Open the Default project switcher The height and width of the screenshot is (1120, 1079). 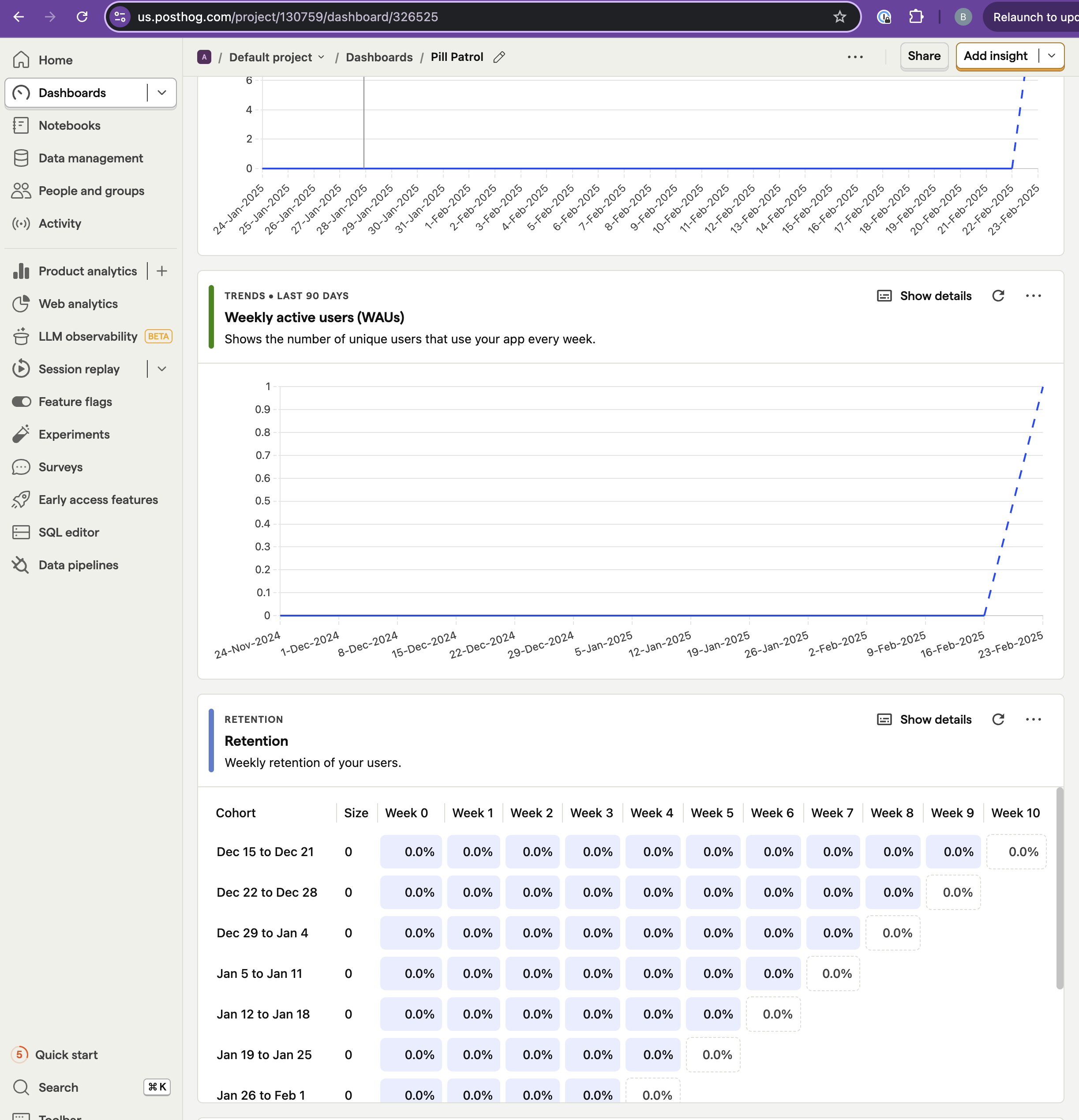[x=277, y=57]
